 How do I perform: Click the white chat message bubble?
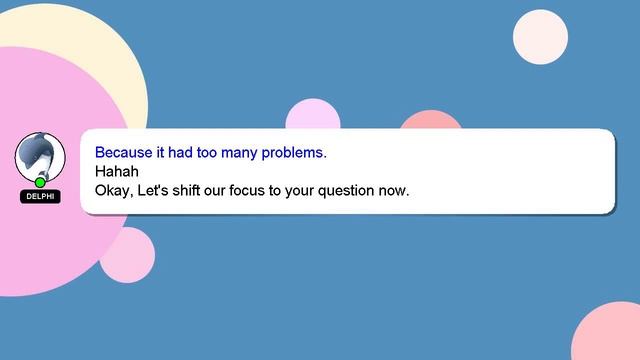[x=348, y=171]
